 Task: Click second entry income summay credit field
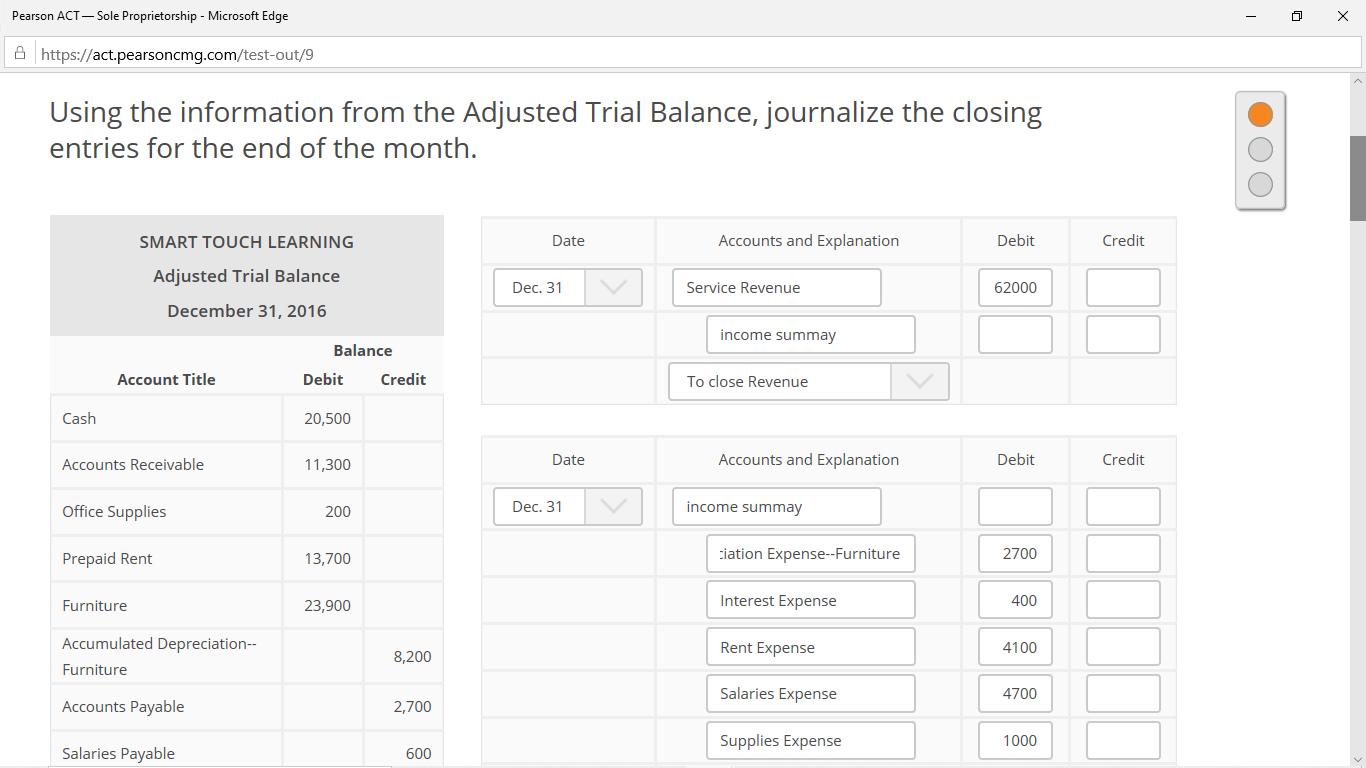(1123, 506)
